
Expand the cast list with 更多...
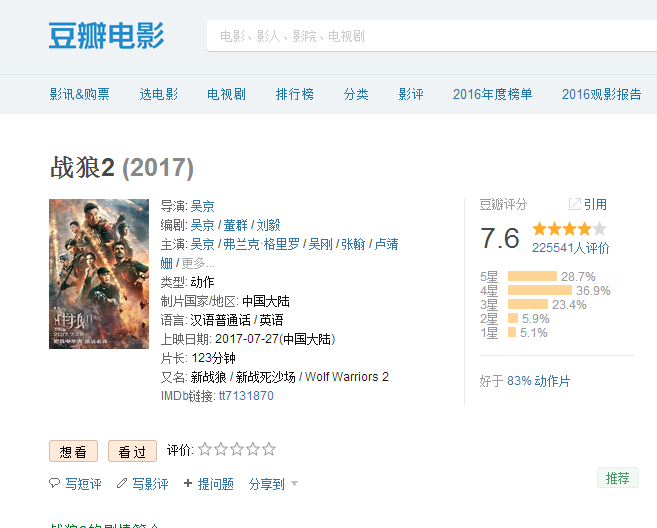click(x=198, y=263)
